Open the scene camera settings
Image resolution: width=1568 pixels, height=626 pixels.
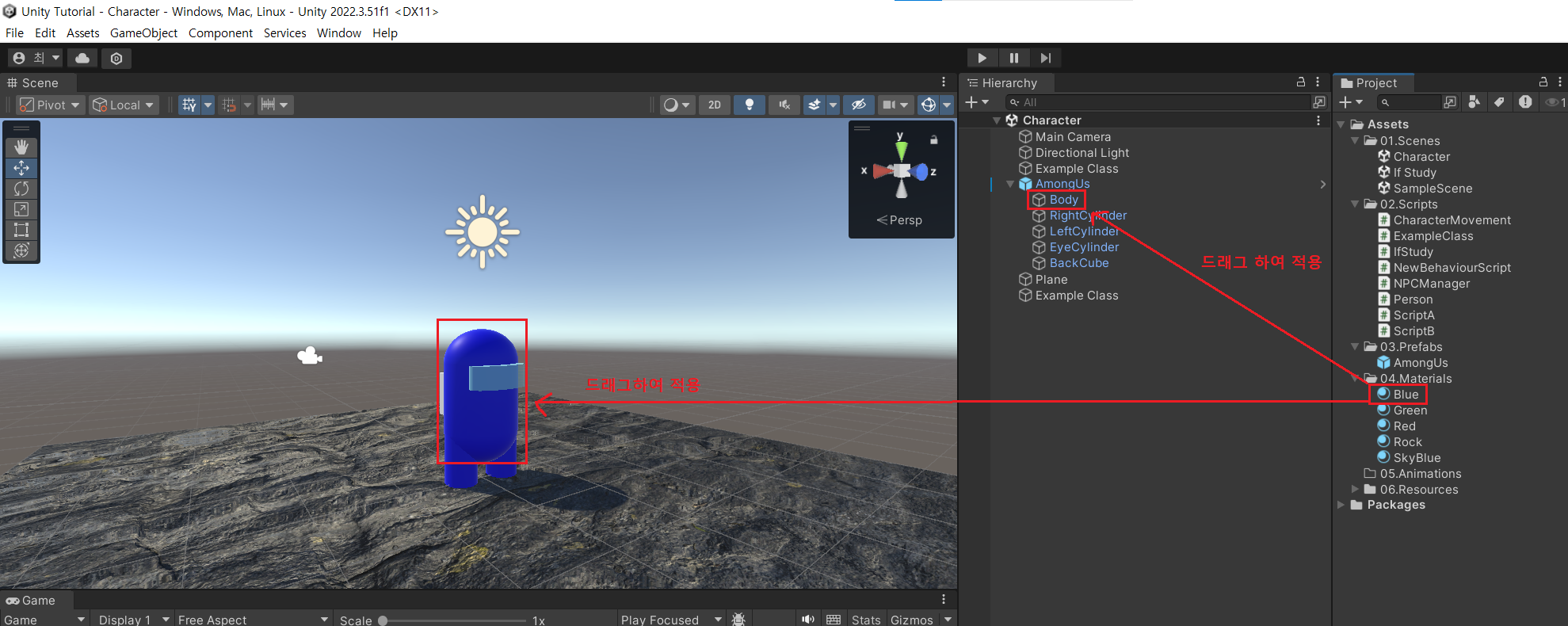click(895, 105)
